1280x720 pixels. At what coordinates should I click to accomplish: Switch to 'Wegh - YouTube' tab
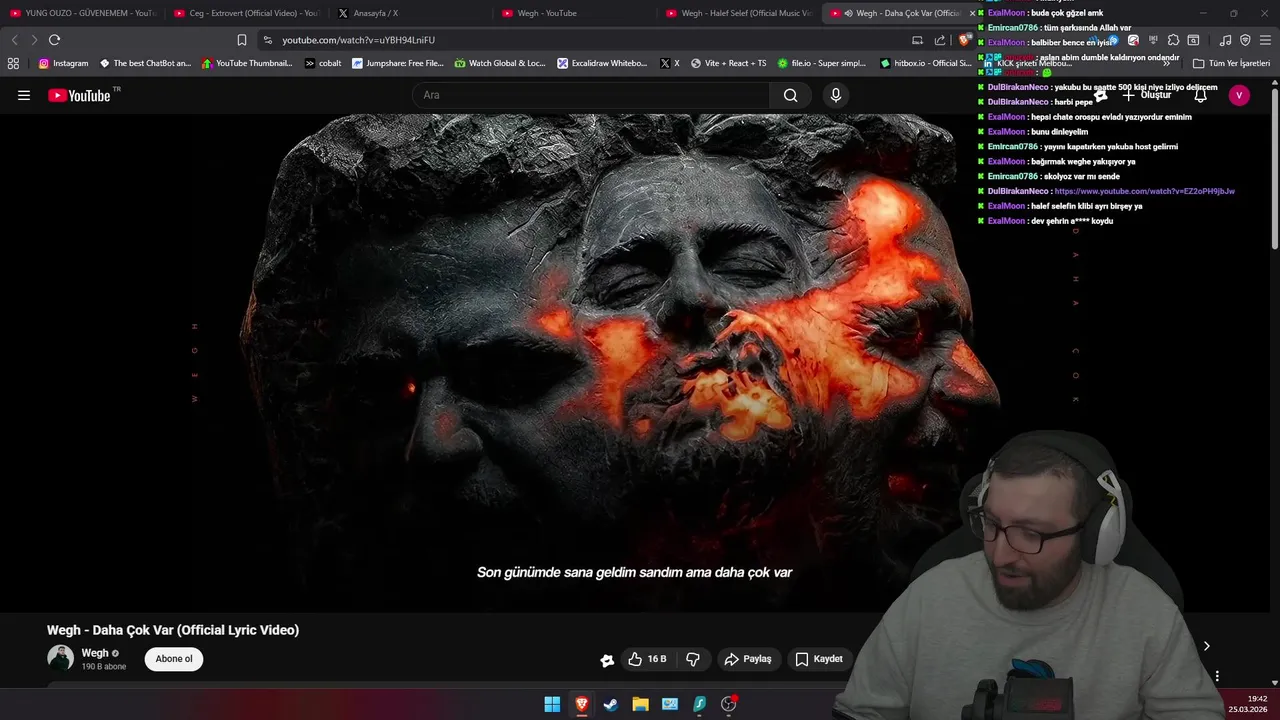coord(576,13)
